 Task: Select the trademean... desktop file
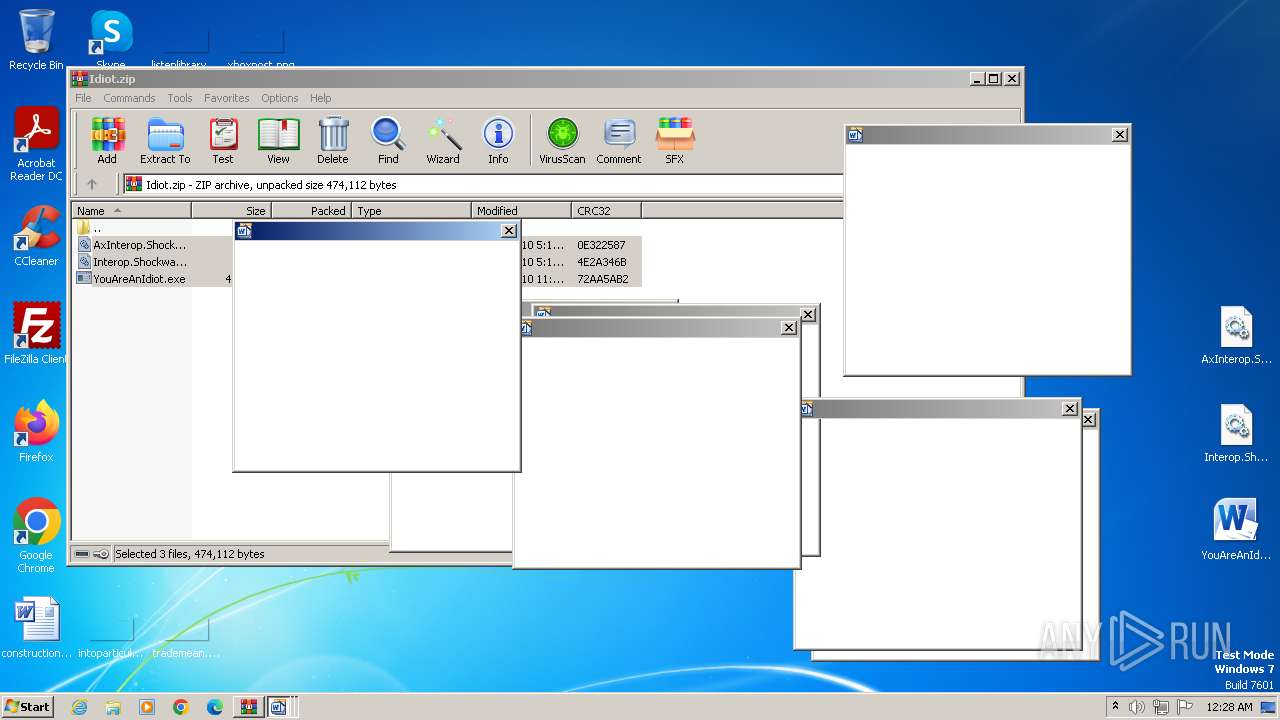pos(186,636)
